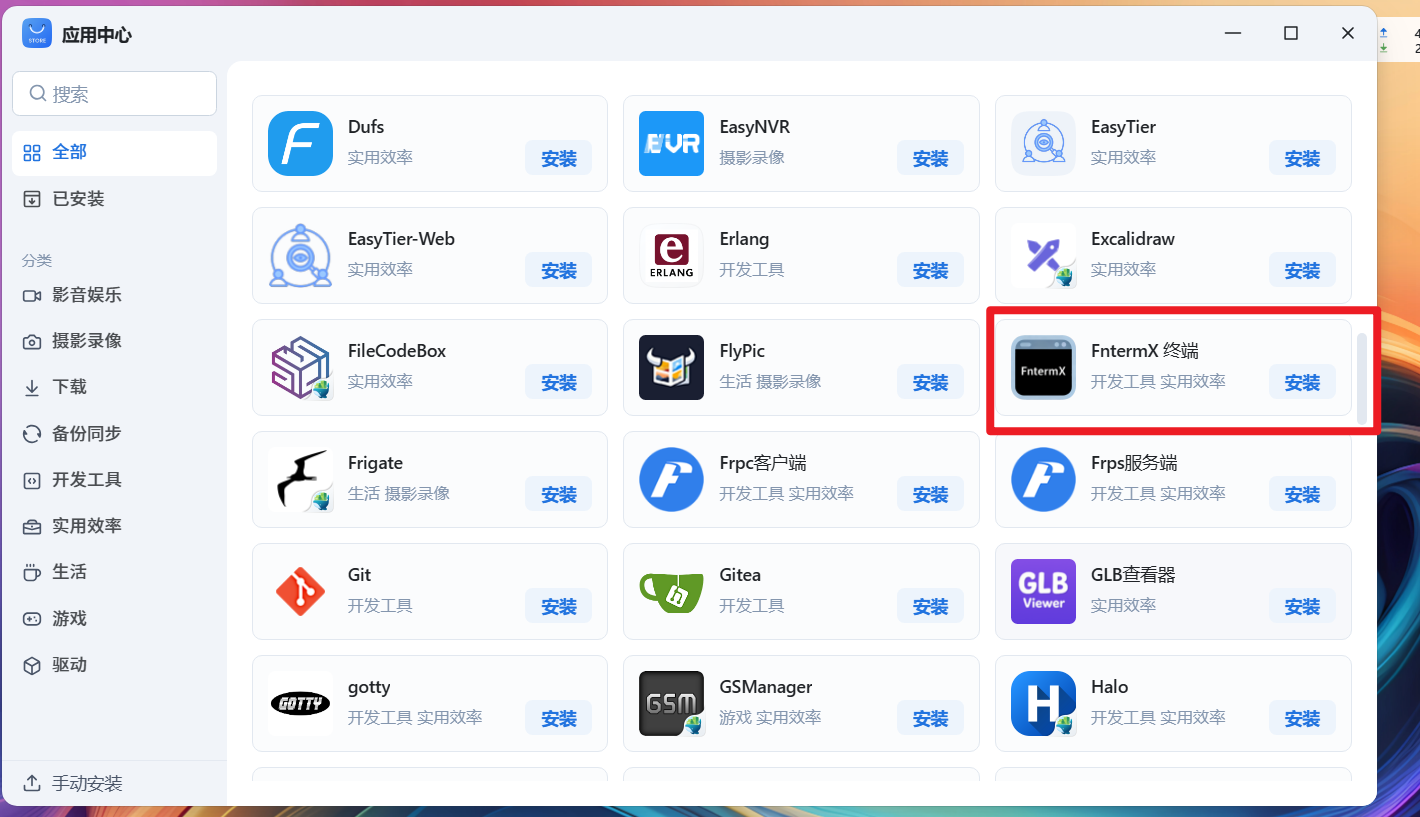Install the FileCodeBox app
The height and width of the screenshot is (817, 1420).
pyautogui.click(x=559, y=382)
